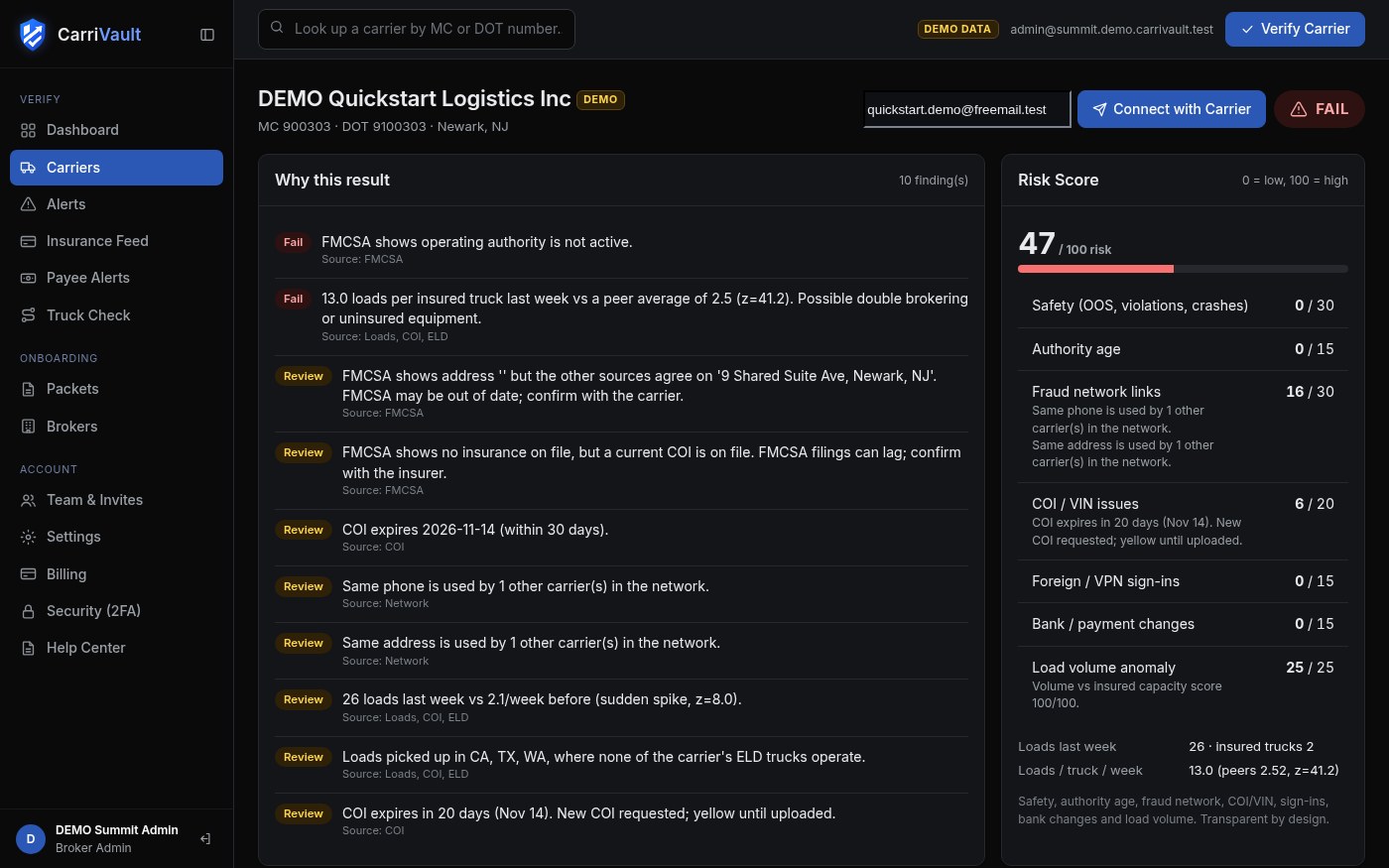Viewport: 1389px width, 868px height.
Task: Open the Dashboard menu item
Action: 116,130
